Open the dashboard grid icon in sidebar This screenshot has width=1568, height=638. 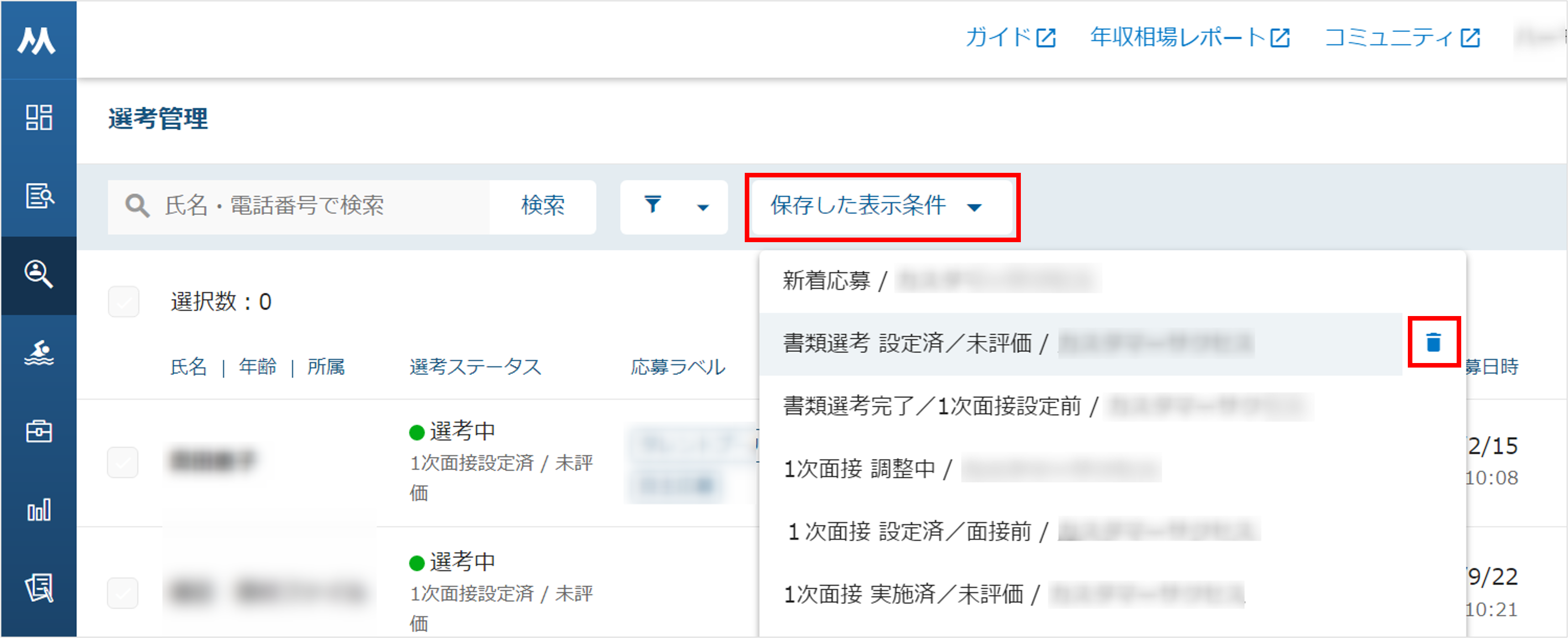click(x=39, y=117)
